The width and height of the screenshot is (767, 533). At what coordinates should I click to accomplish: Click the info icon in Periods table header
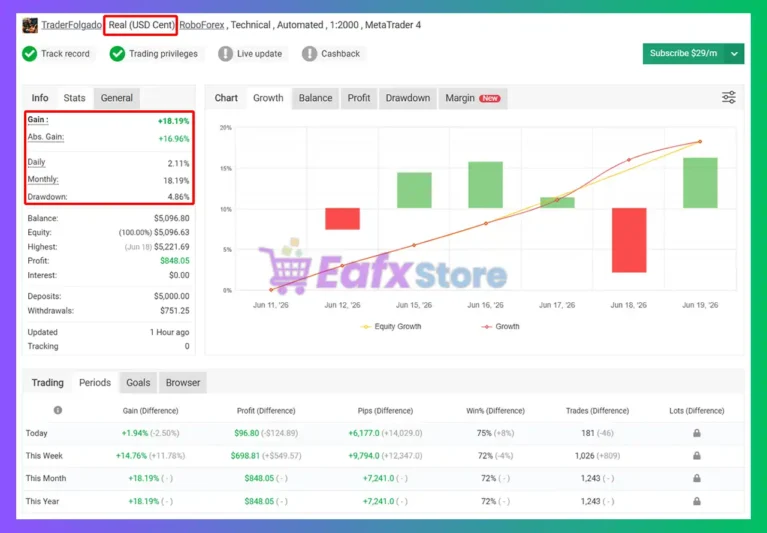[x=58, y=410]
